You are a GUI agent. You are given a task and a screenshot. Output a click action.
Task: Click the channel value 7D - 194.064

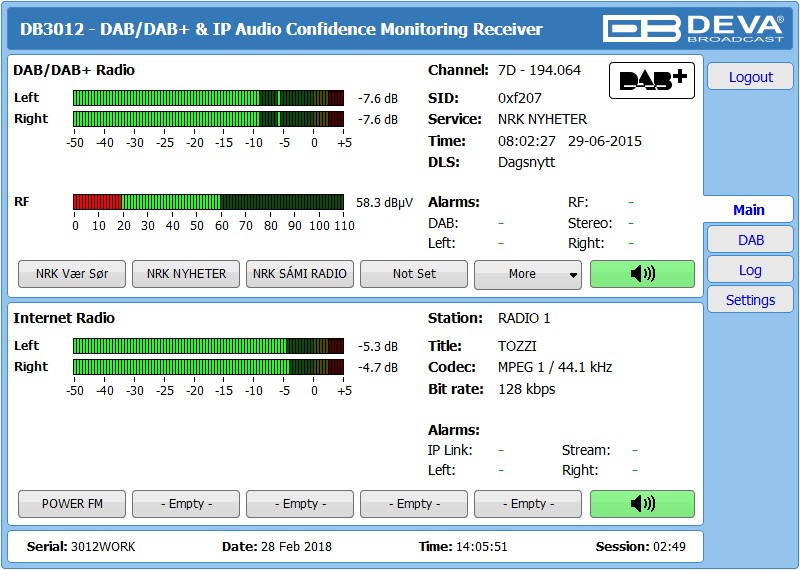pos(539,70)
